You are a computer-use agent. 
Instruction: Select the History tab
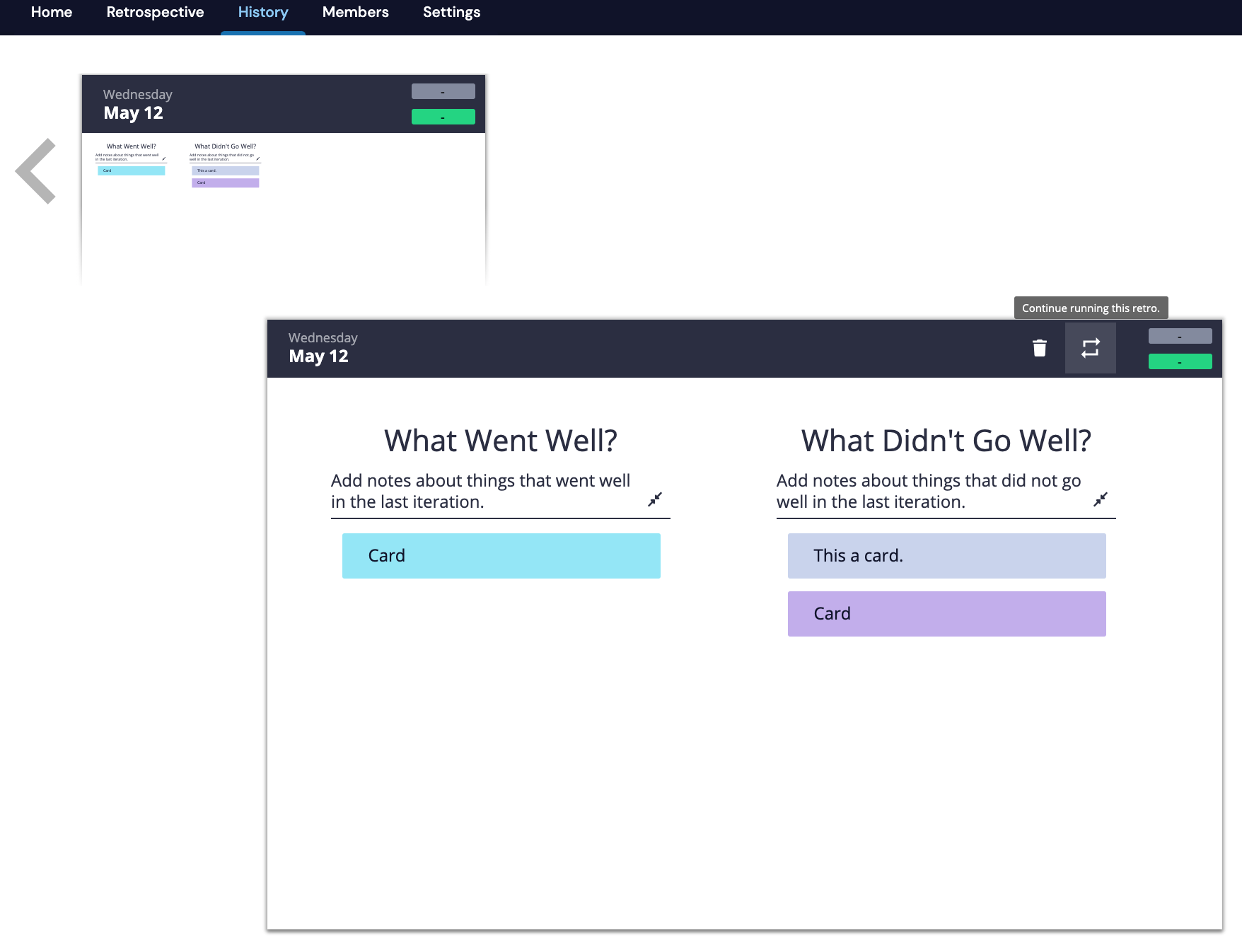coord(263,13)
